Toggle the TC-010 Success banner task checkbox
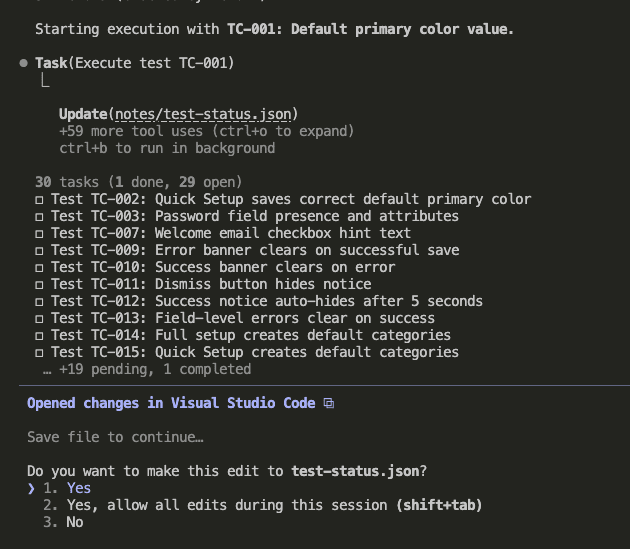 [x=39, y=268]
